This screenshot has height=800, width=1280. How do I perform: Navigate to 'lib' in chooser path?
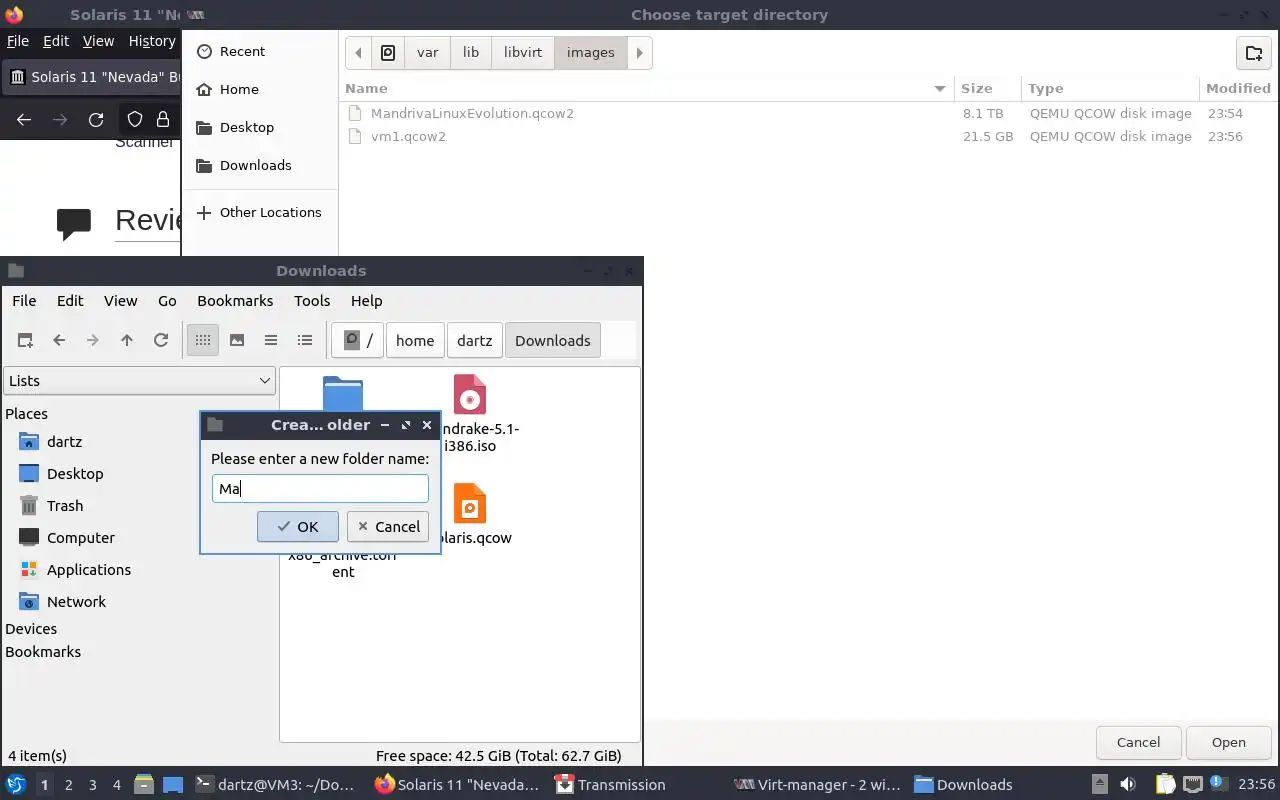click(x=471, y=52)
